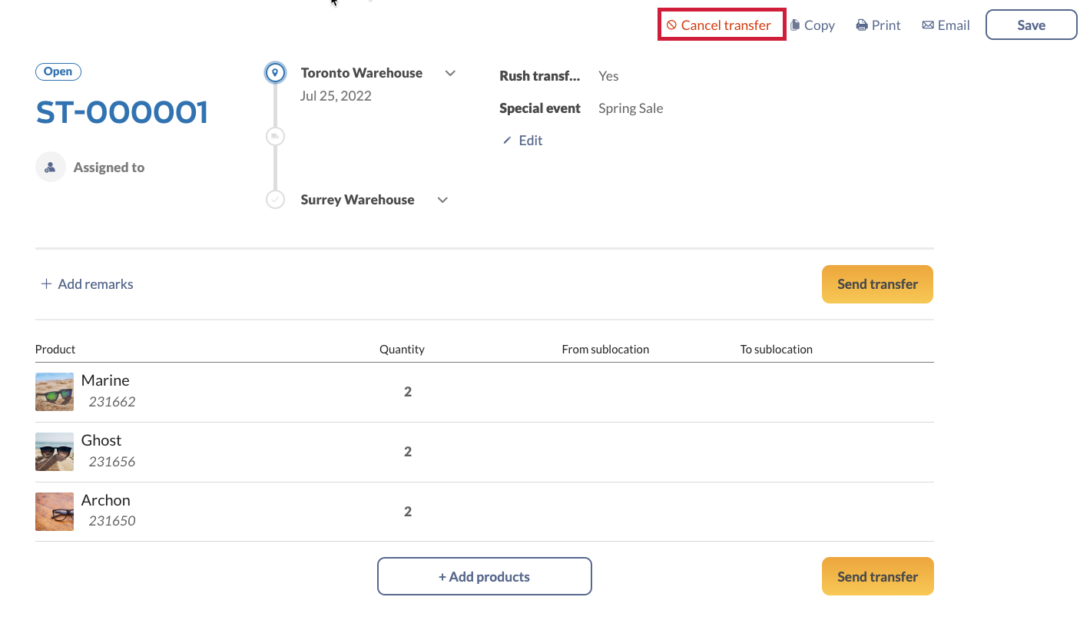Click the Add products button
This screenshot has height=640, width=1080.
click(x=484, y=576)
